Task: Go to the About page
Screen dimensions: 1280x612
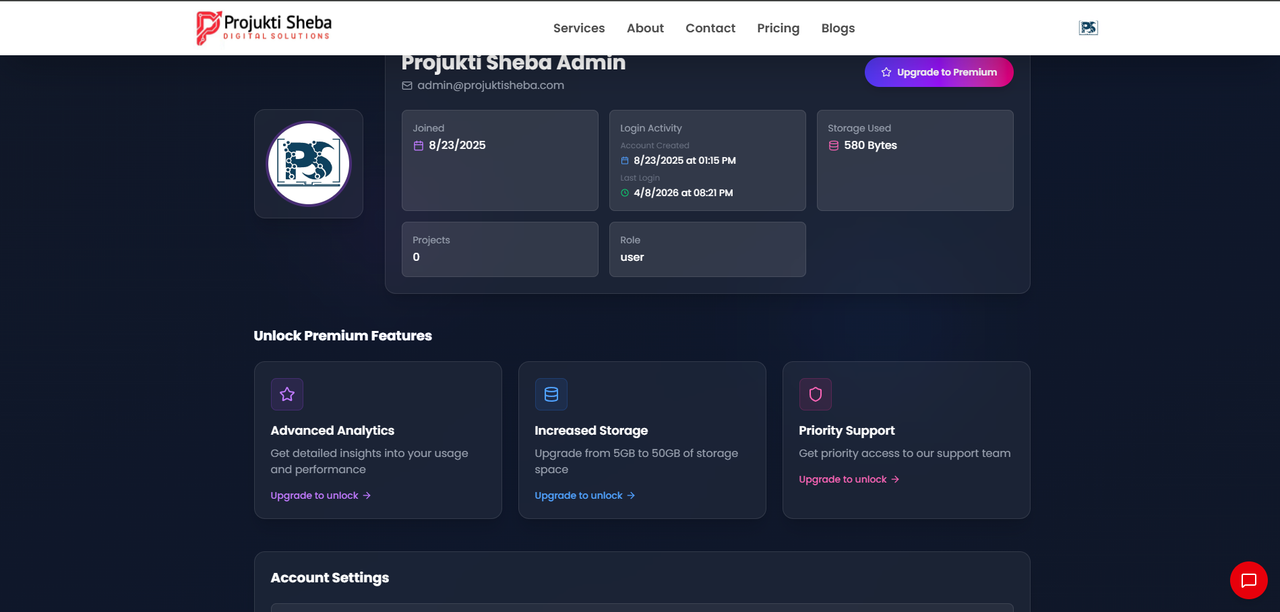Action: [x=645, y=28]
